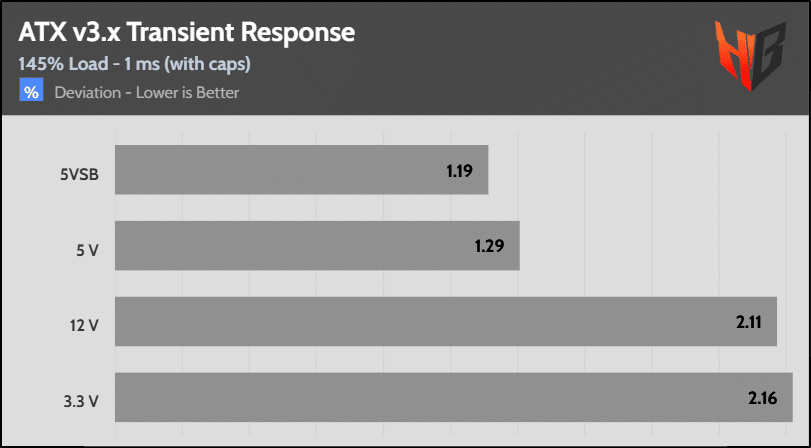Click the 2.11 value label

(749, 322)
